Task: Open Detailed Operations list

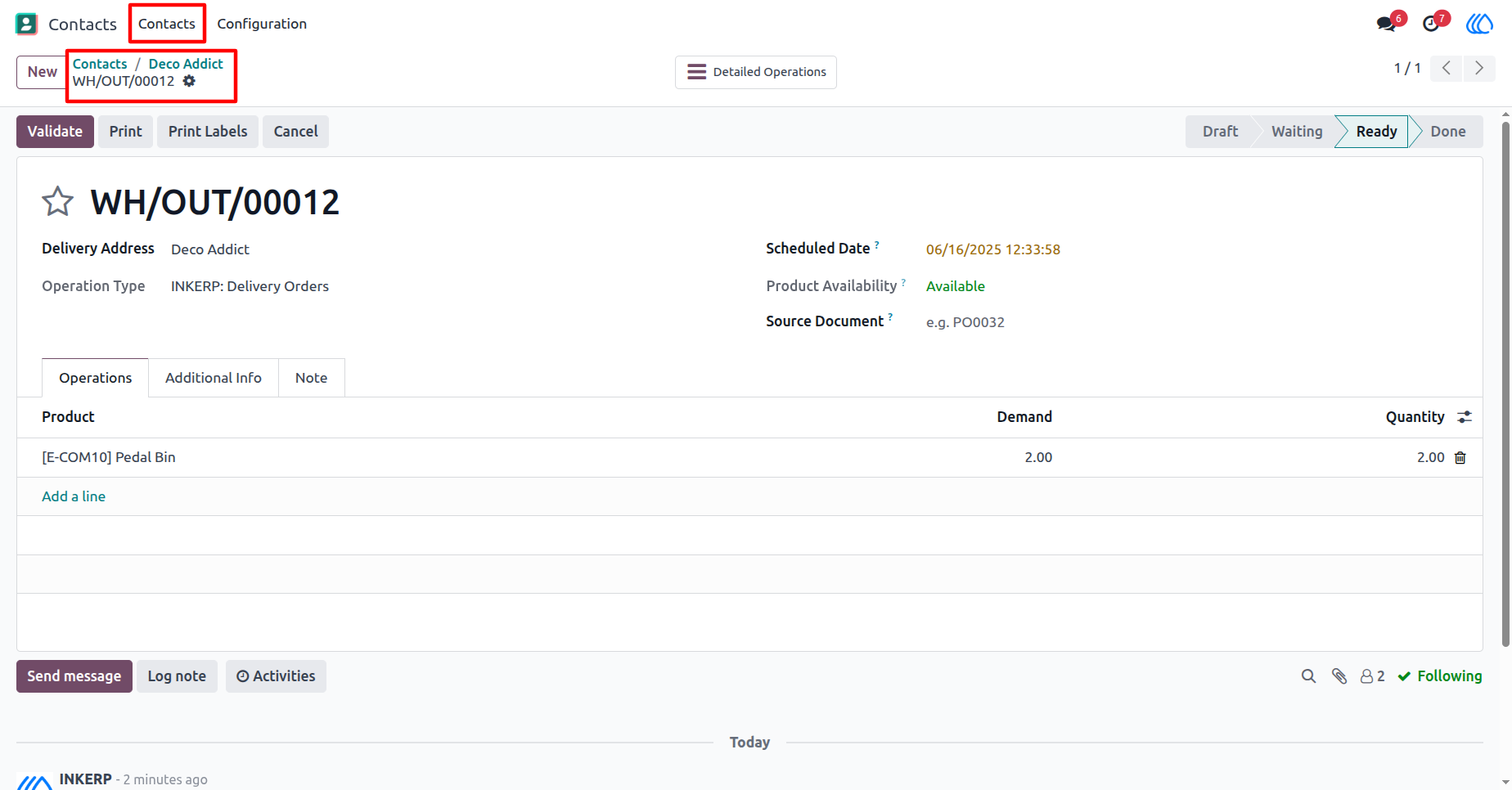Action: click(x=756, y=72)
